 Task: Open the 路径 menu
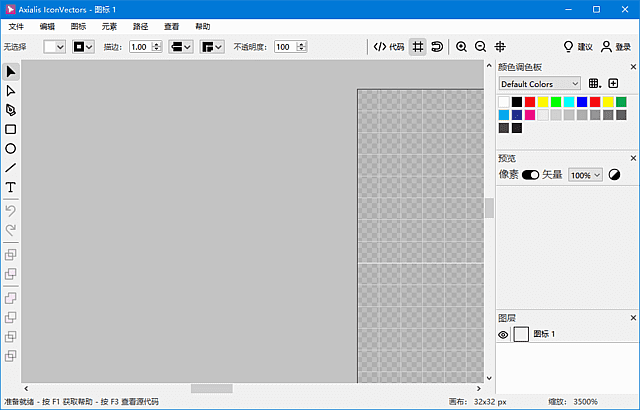point(140,26)
